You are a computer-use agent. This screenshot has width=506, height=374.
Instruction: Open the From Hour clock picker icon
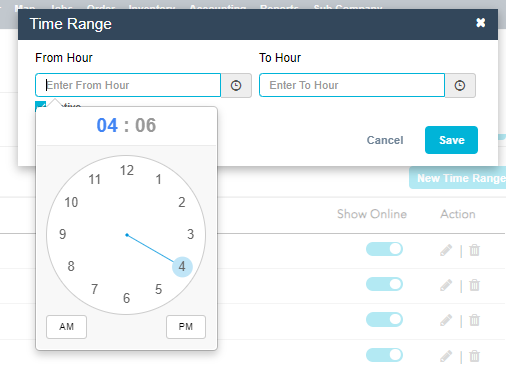(236, 85)
